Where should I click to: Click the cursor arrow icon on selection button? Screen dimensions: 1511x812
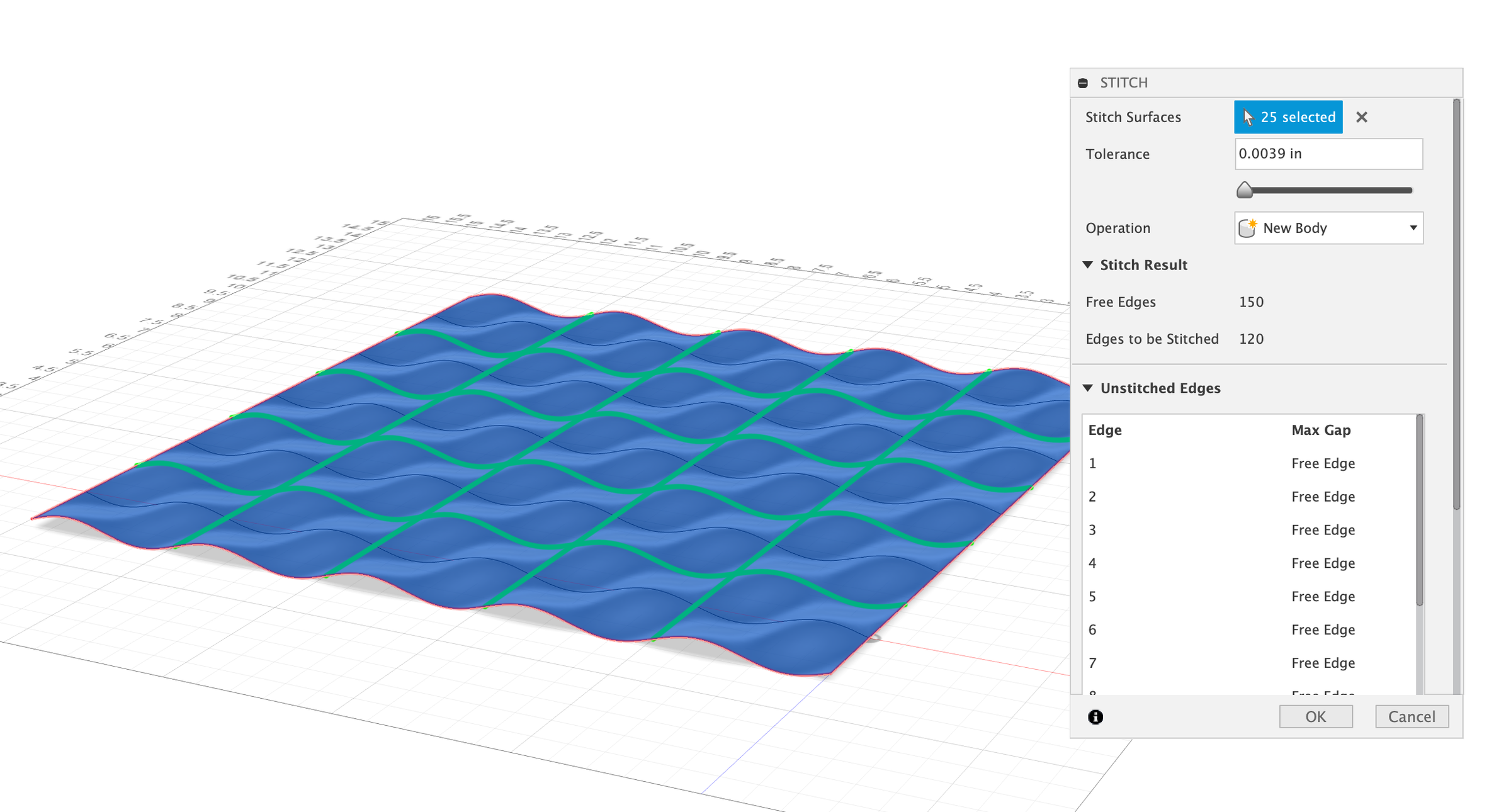coord(1247,116)
